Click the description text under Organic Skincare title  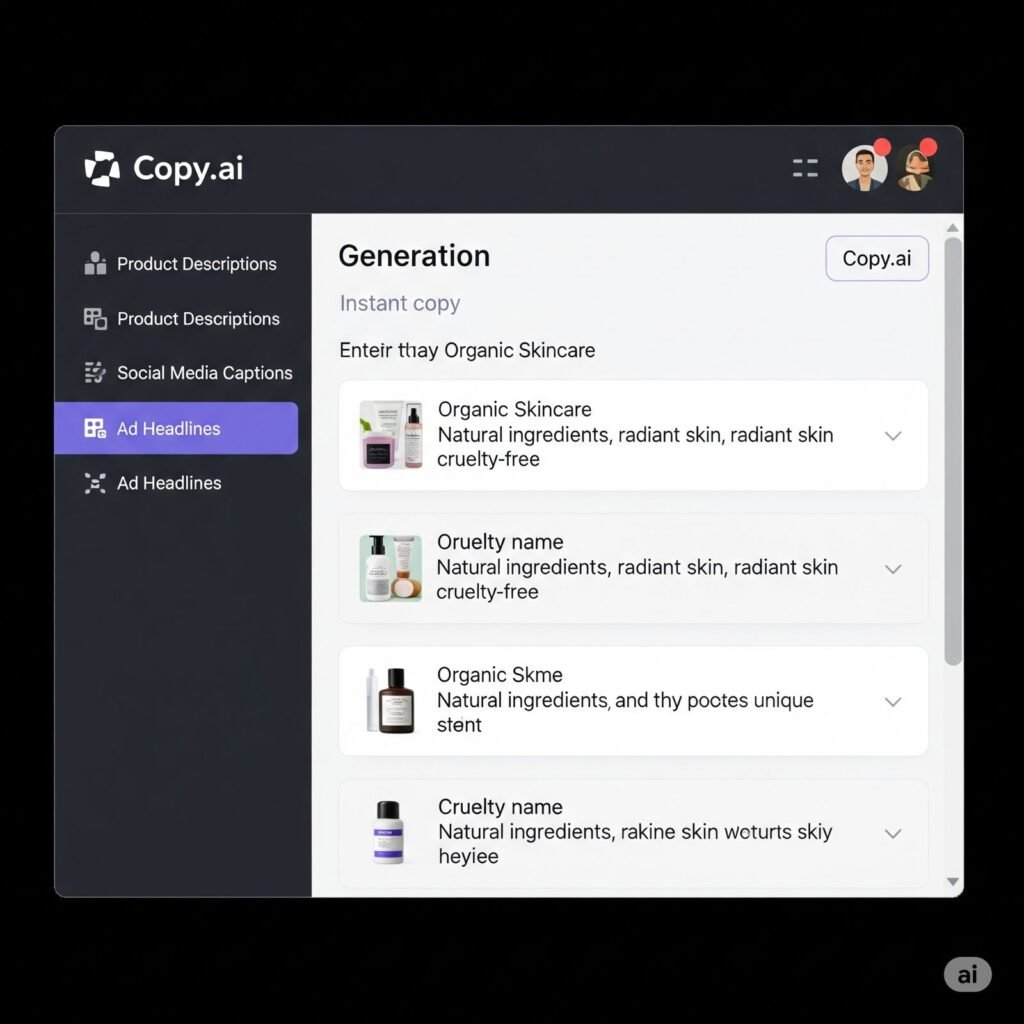point(635,447)
